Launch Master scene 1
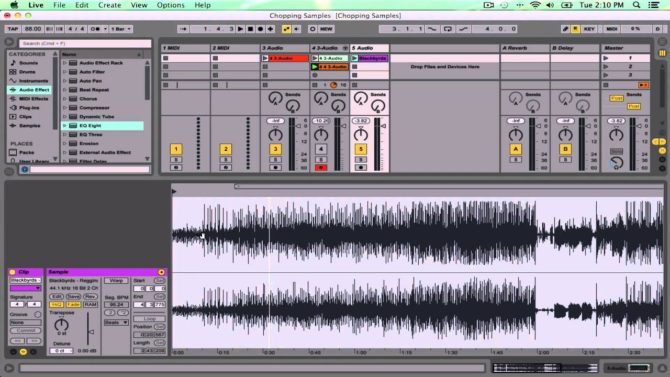 tap(605, 58)
